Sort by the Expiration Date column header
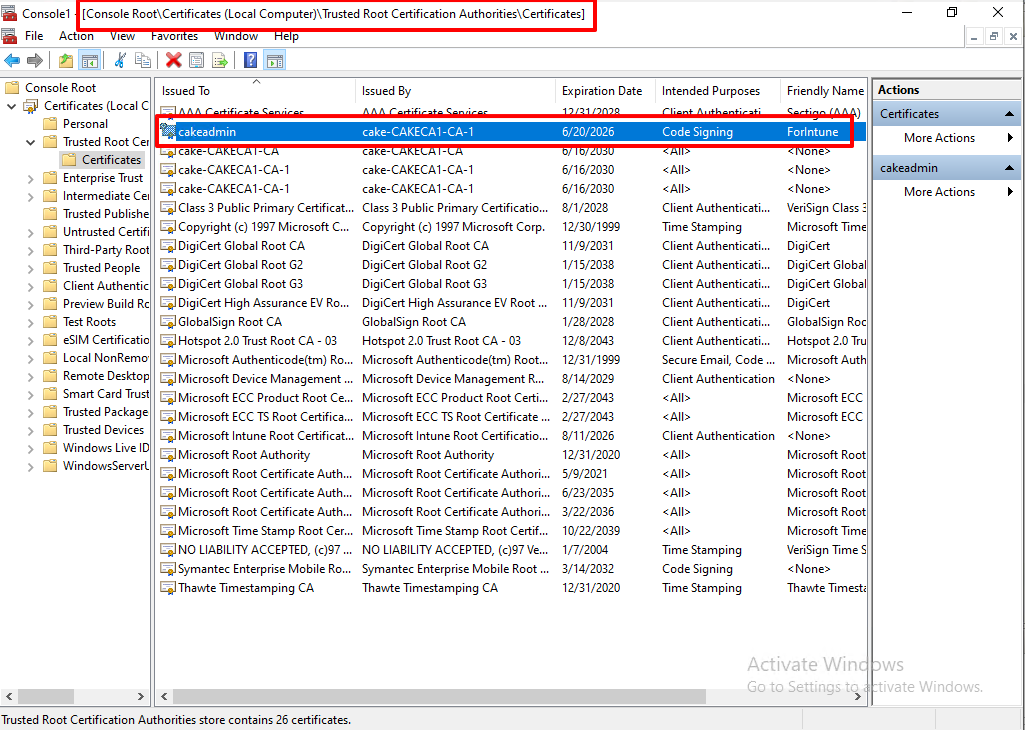The image size is (1025, 730). 605,91
